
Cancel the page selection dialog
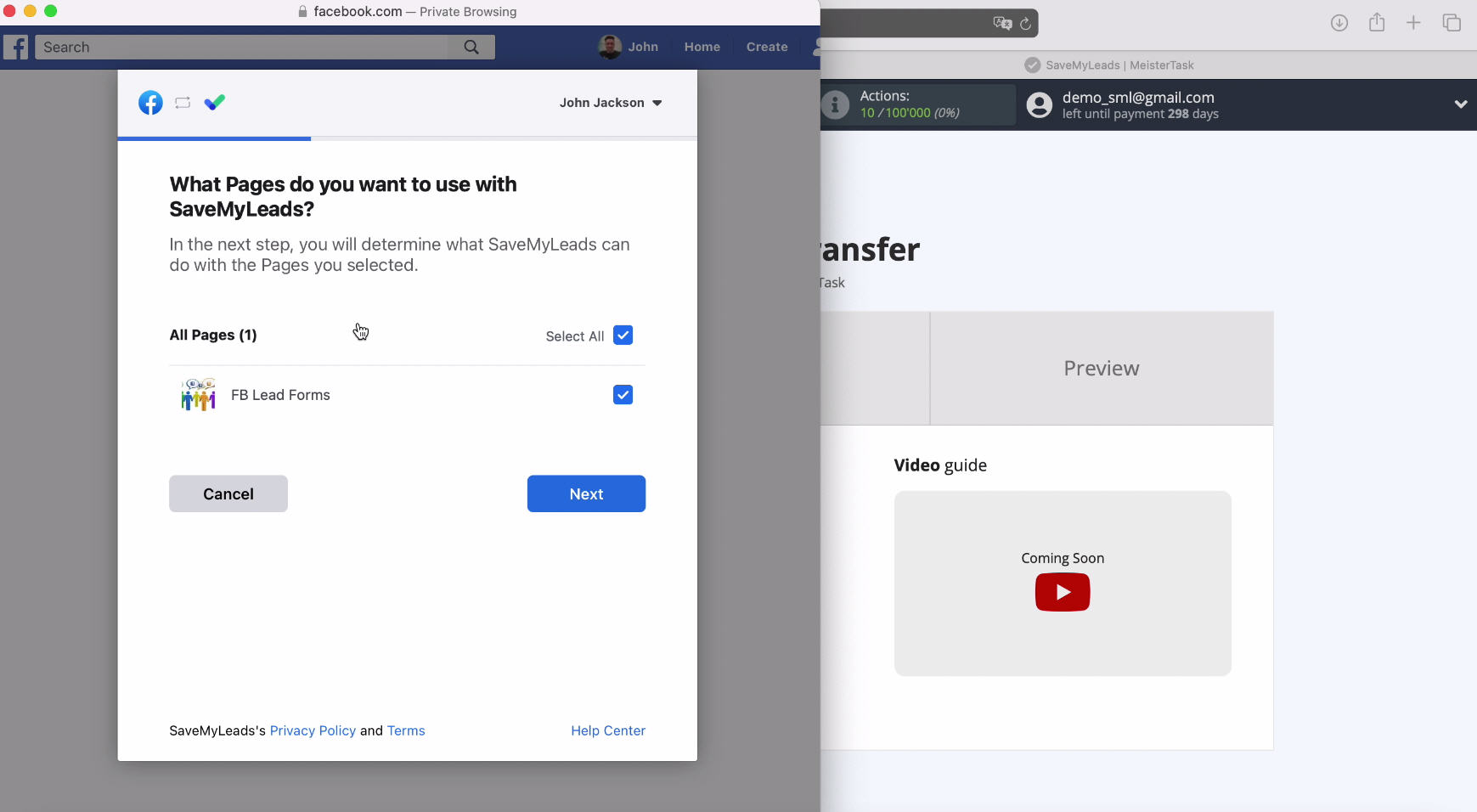click(x=228, y=493)
